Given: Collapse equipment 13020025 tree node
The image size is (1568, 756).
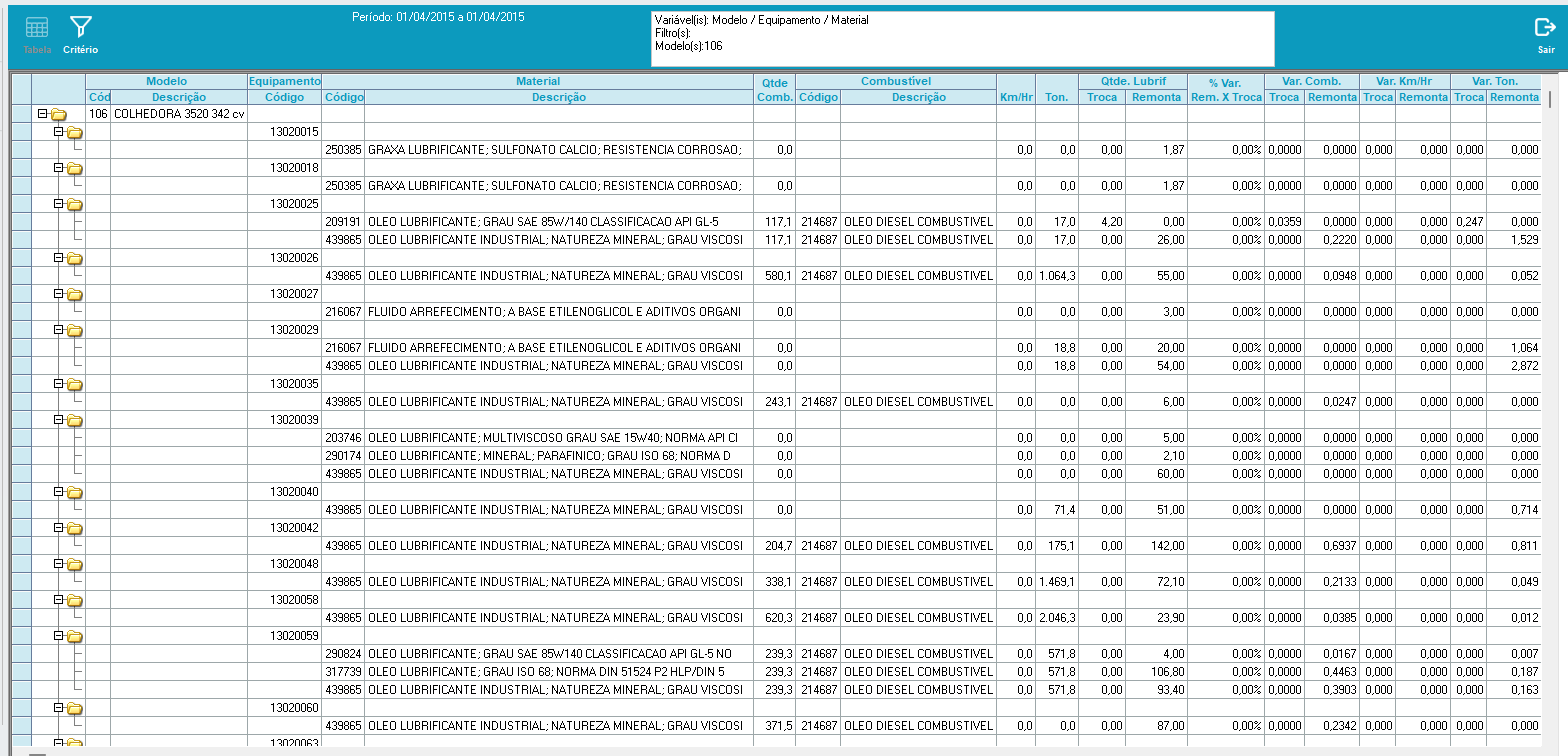Looking at the screenshot, I should click(58, 204).
